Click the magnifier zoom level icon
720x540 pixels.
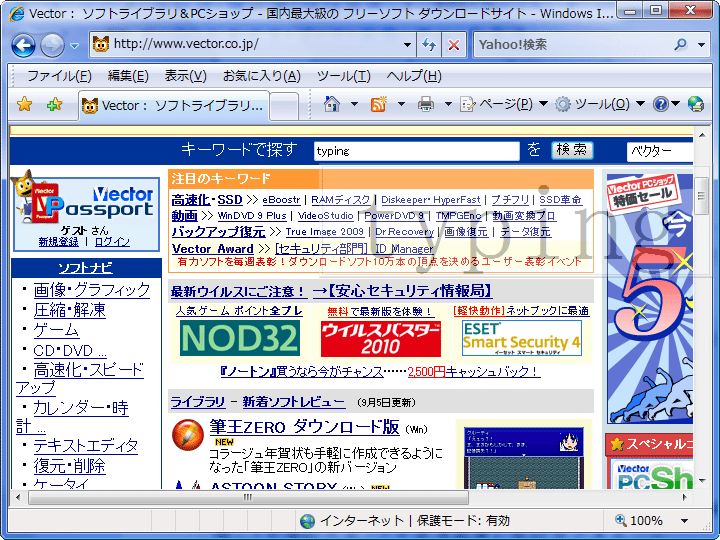pyautogui.click(x=620, y=520)
